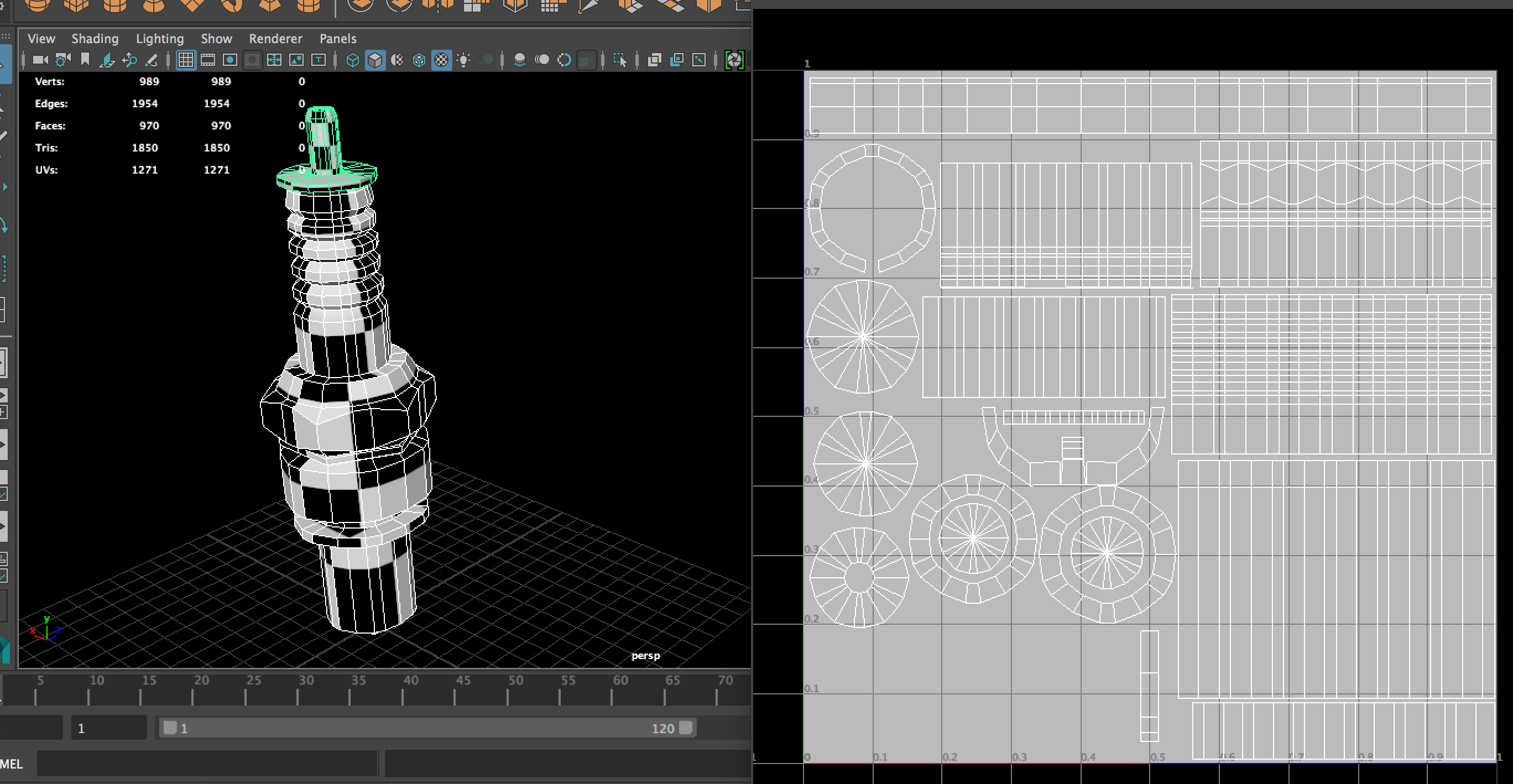Open the Renderer menu
This screenshot has width=1513, height=784.
coord(275,39)
